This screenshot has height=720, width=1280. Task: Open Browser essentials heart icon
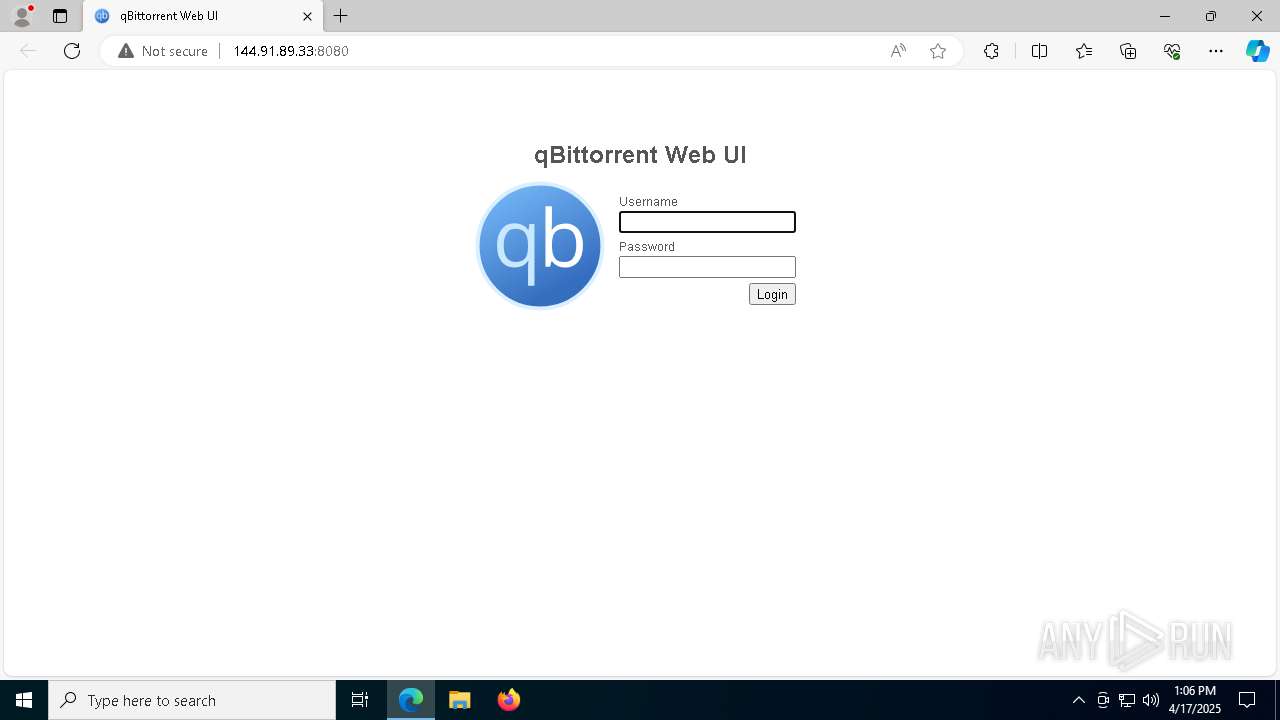(1172, 51)
